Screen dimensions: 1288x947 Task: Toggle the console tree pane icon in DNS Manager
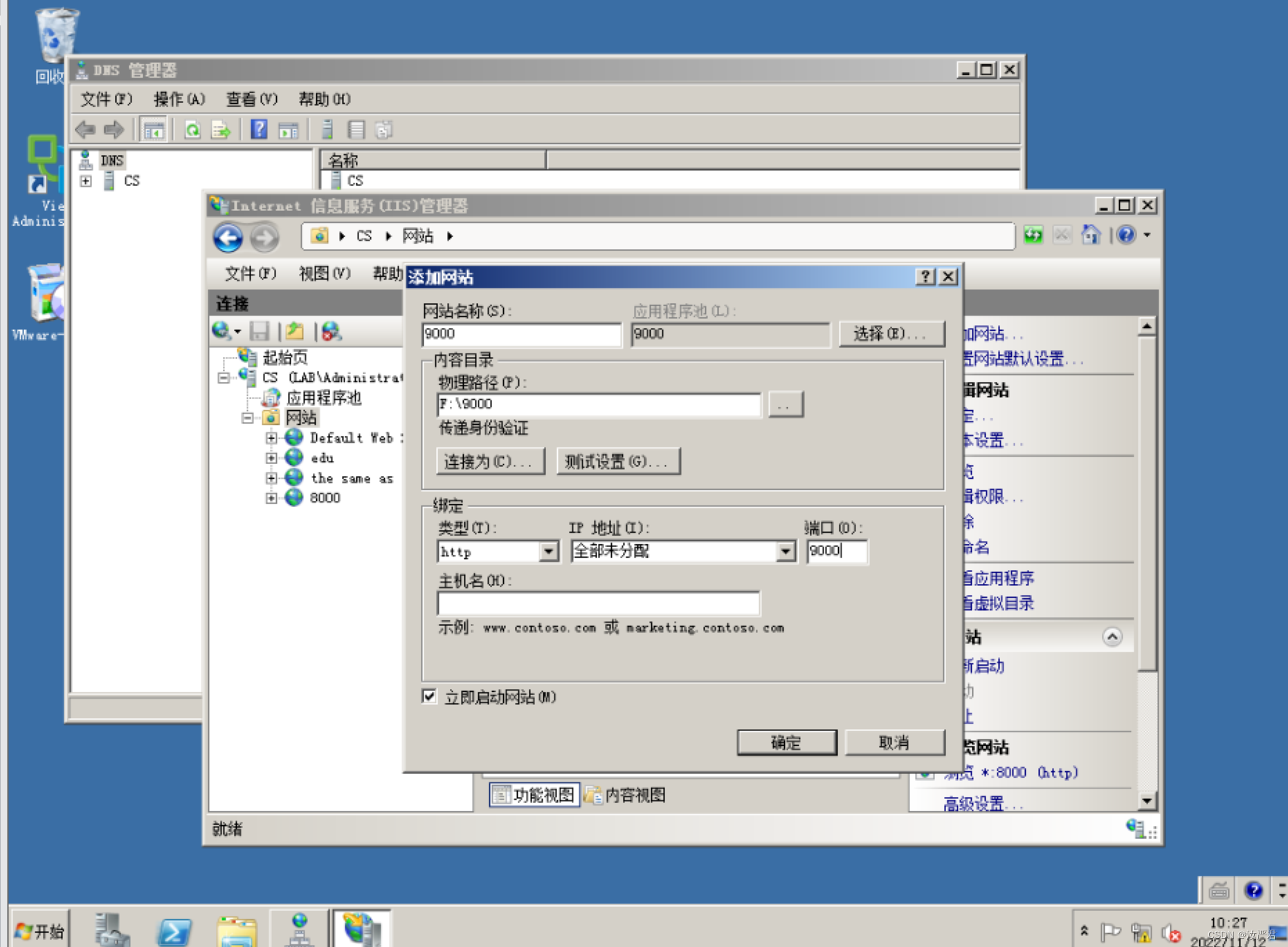tap(154, 129)
